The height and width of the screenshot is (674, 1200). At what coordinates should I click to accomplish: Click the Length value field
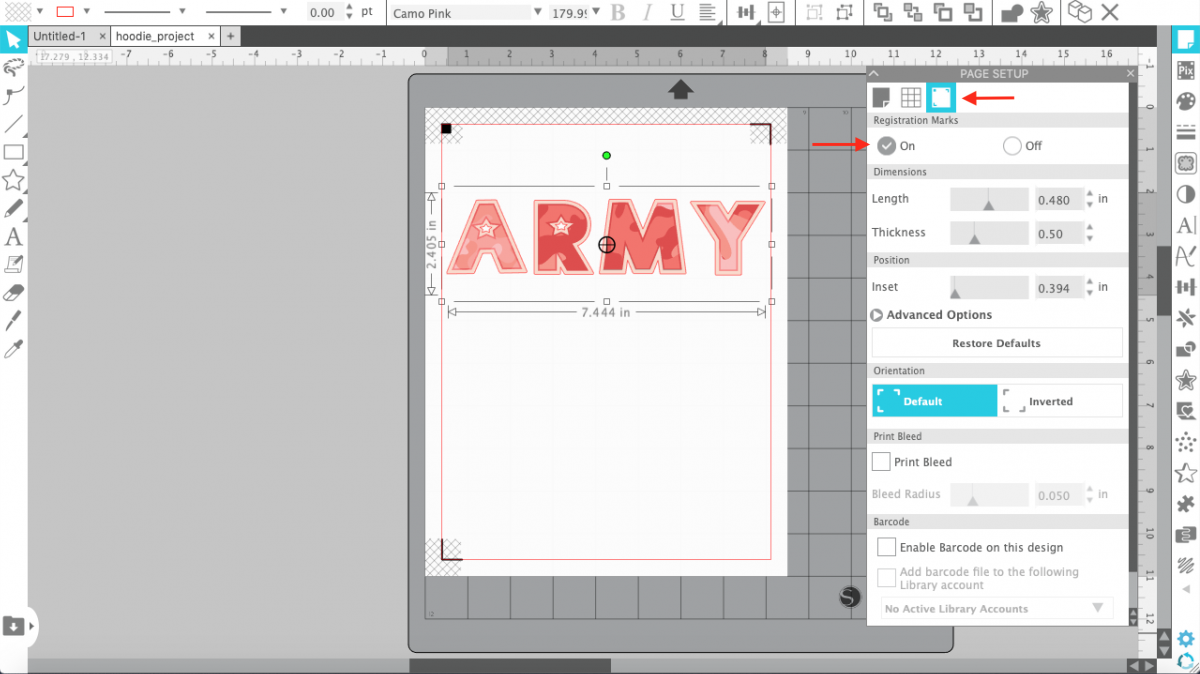click(1058, 199)
